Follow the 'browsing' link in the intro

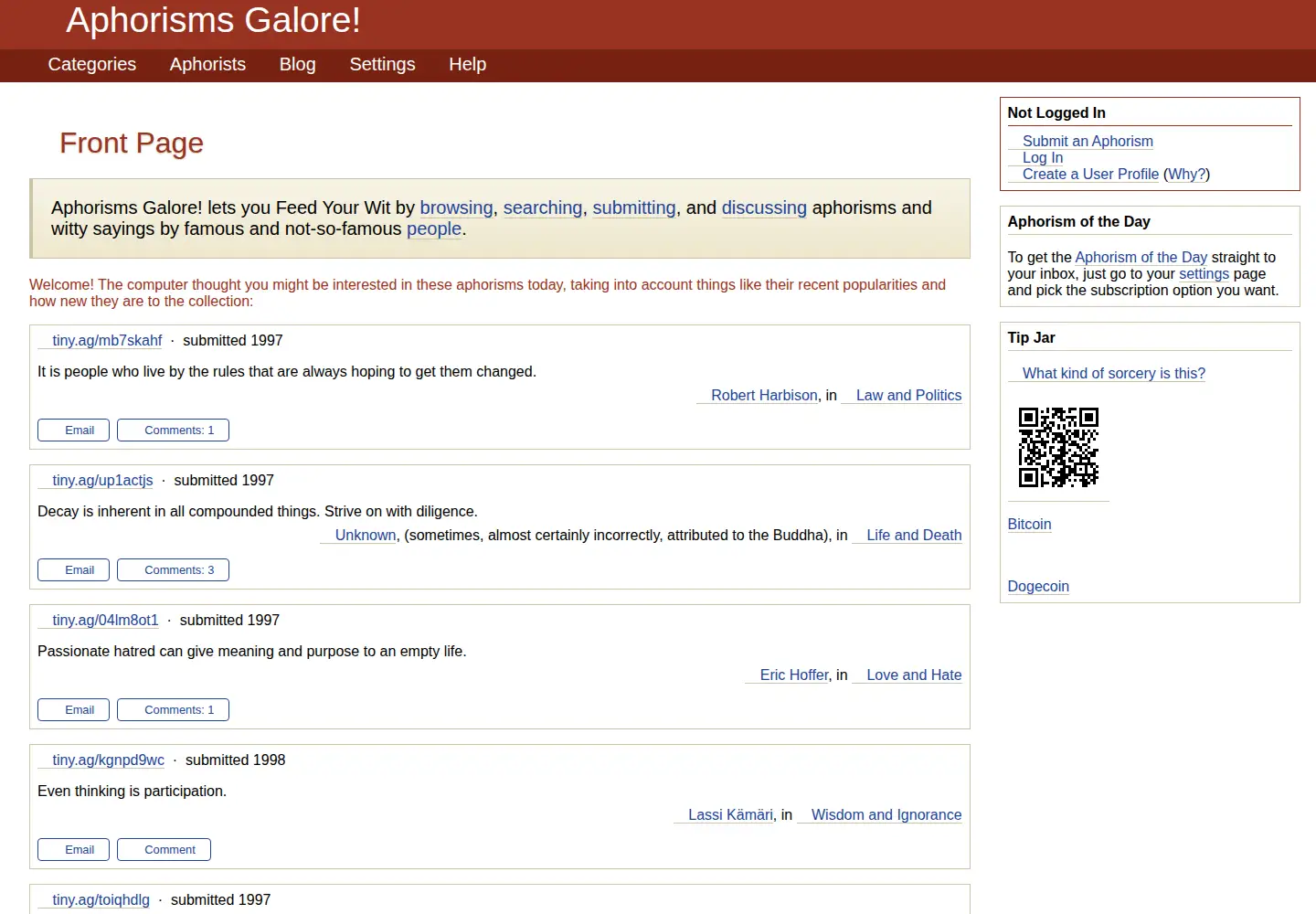(x=456, y=207)
